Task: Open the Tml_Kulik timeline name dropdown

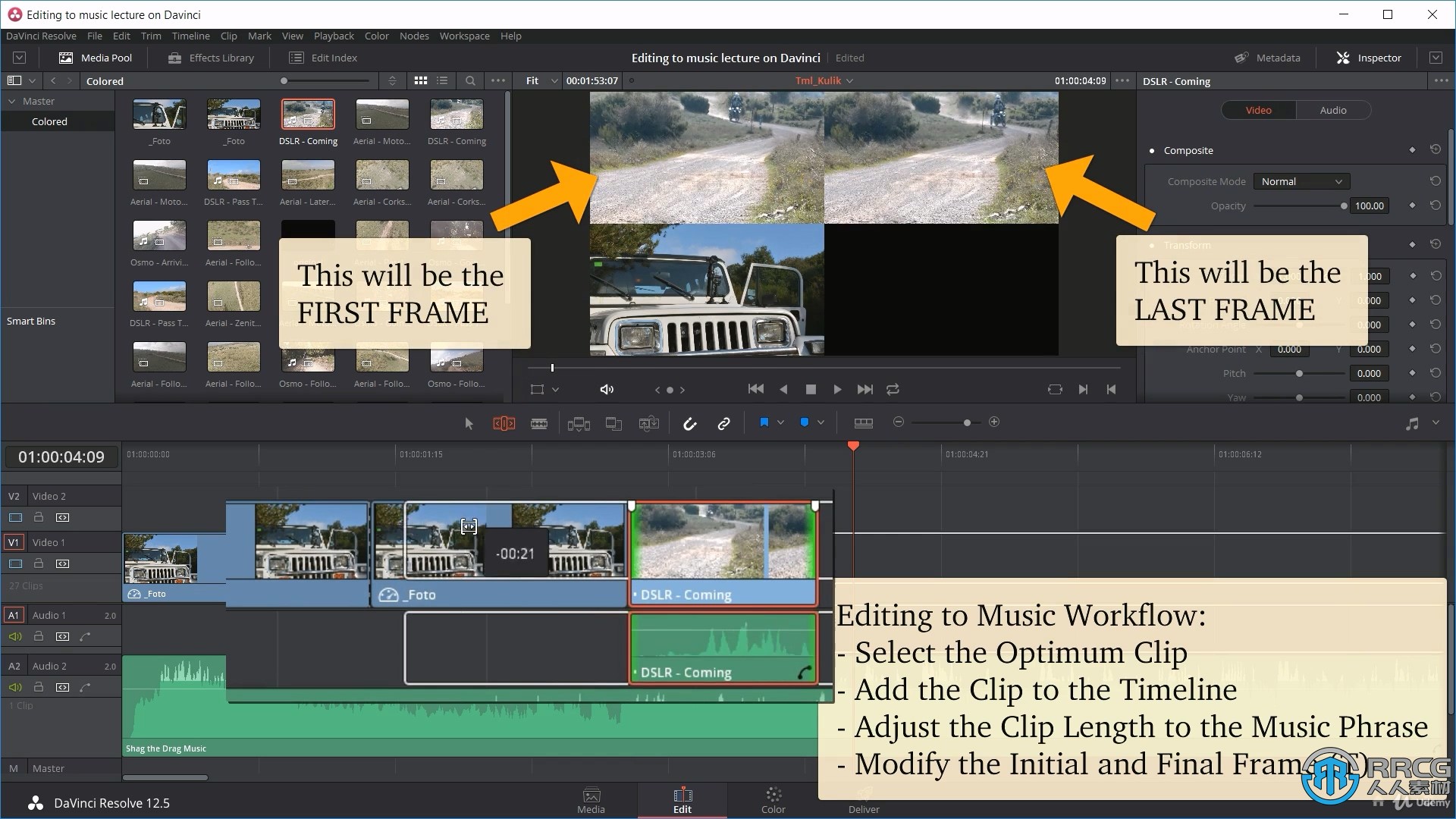Action: tap(824, 80)
